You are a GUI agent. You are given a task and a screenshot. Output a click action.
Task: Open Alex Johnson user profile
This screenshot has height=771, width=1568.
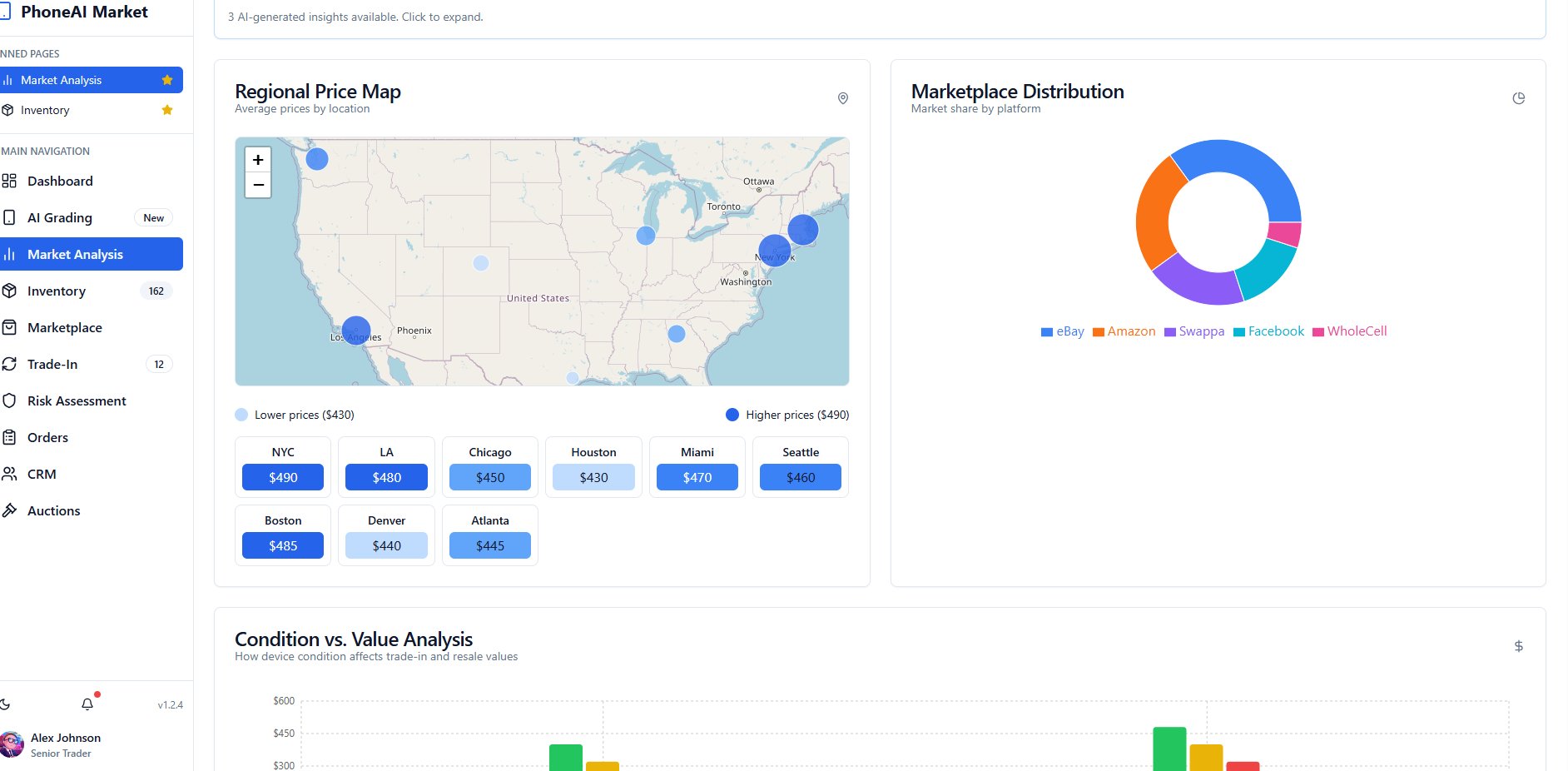point(92,744)
